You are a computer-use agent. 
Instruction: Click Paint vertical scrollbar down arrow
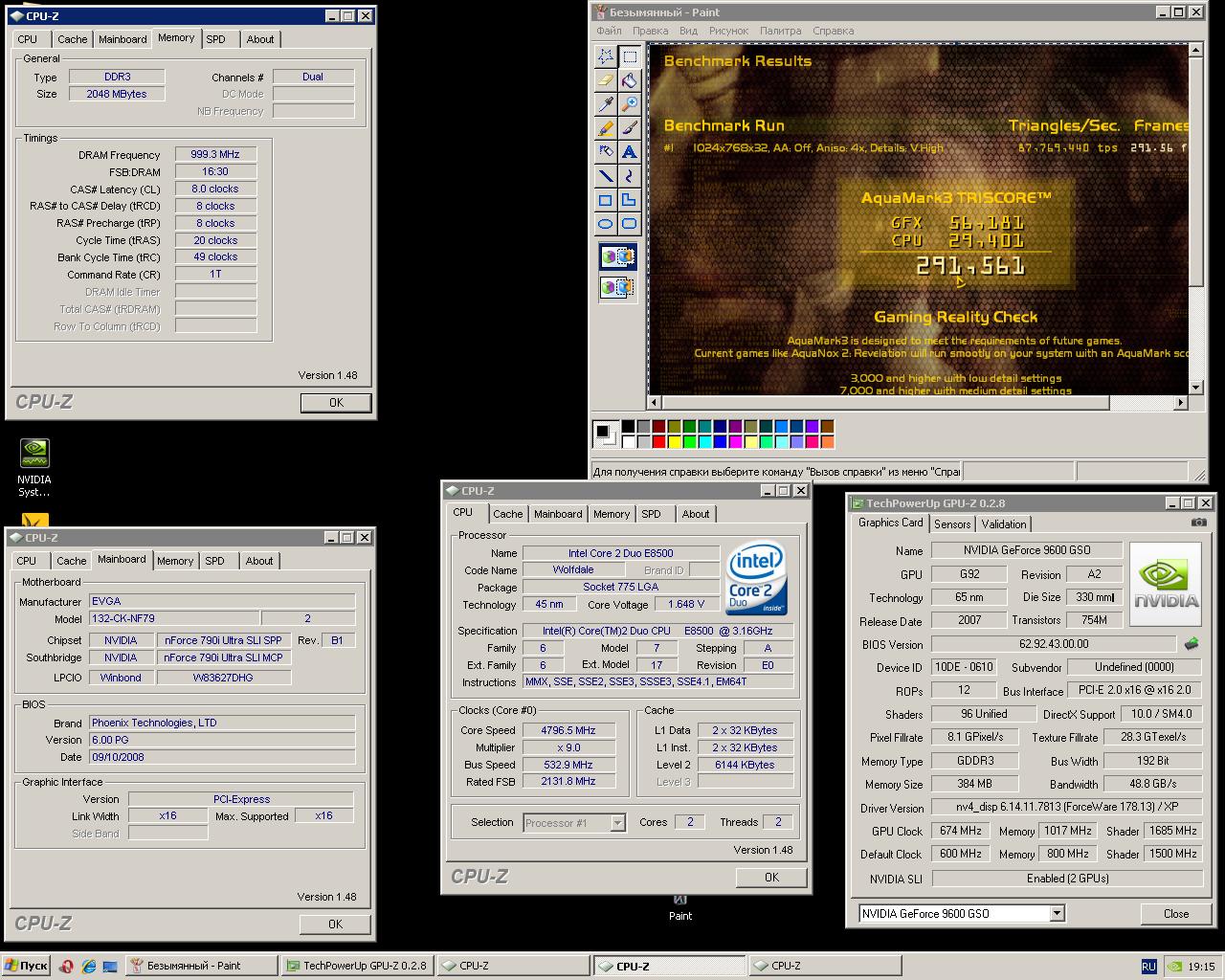point(1196,387)
